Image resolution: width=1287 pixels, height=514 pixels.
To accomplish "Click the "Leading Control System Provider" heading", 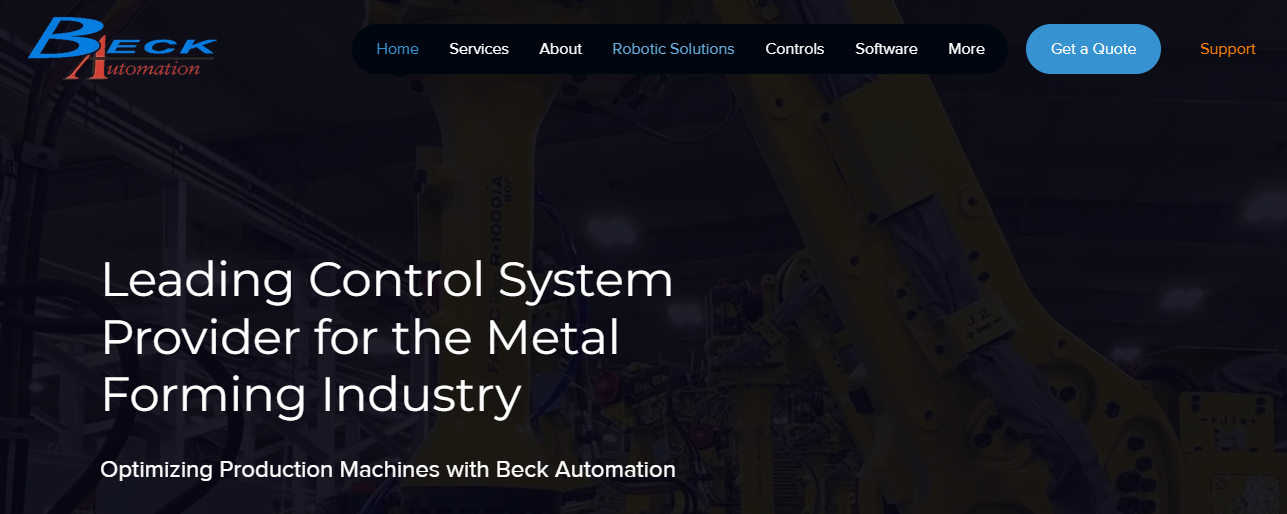I will (x=388, y=337).
